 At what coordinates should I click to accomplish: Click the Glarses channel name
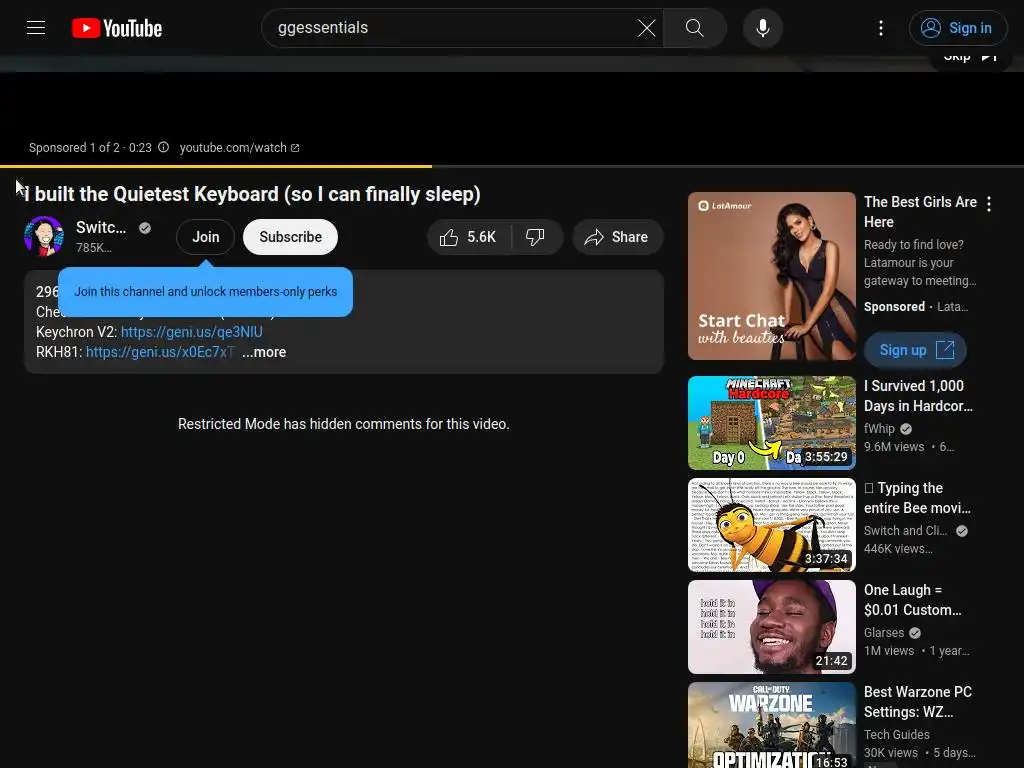tap(884, 633)
